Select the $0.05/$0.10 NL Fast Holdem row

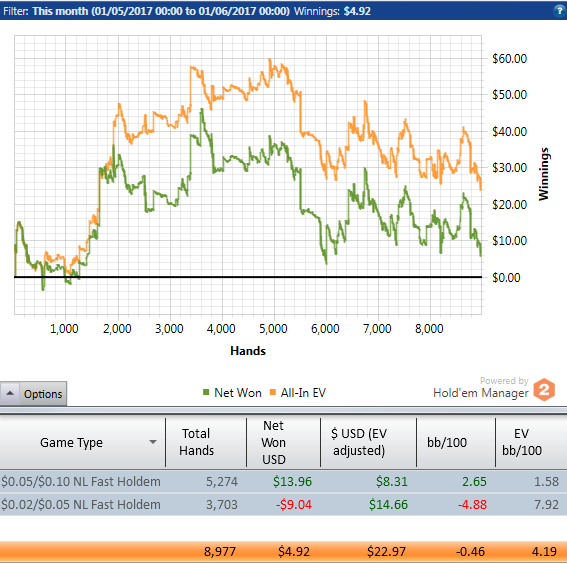coord(284,481)
